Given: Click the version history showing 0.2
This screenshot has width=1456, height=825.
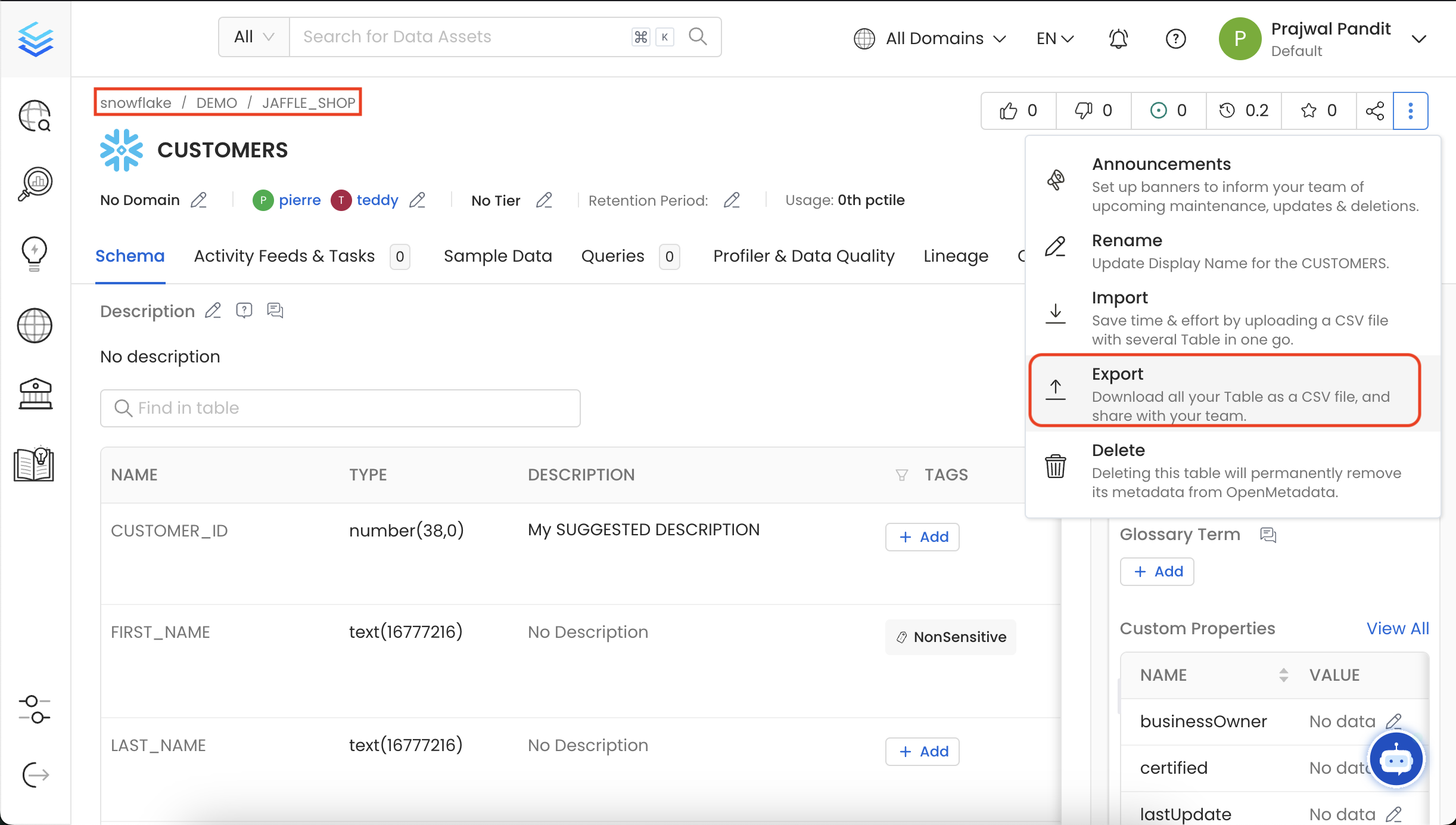Looking at the screenshot, I should coord(1243,110).
